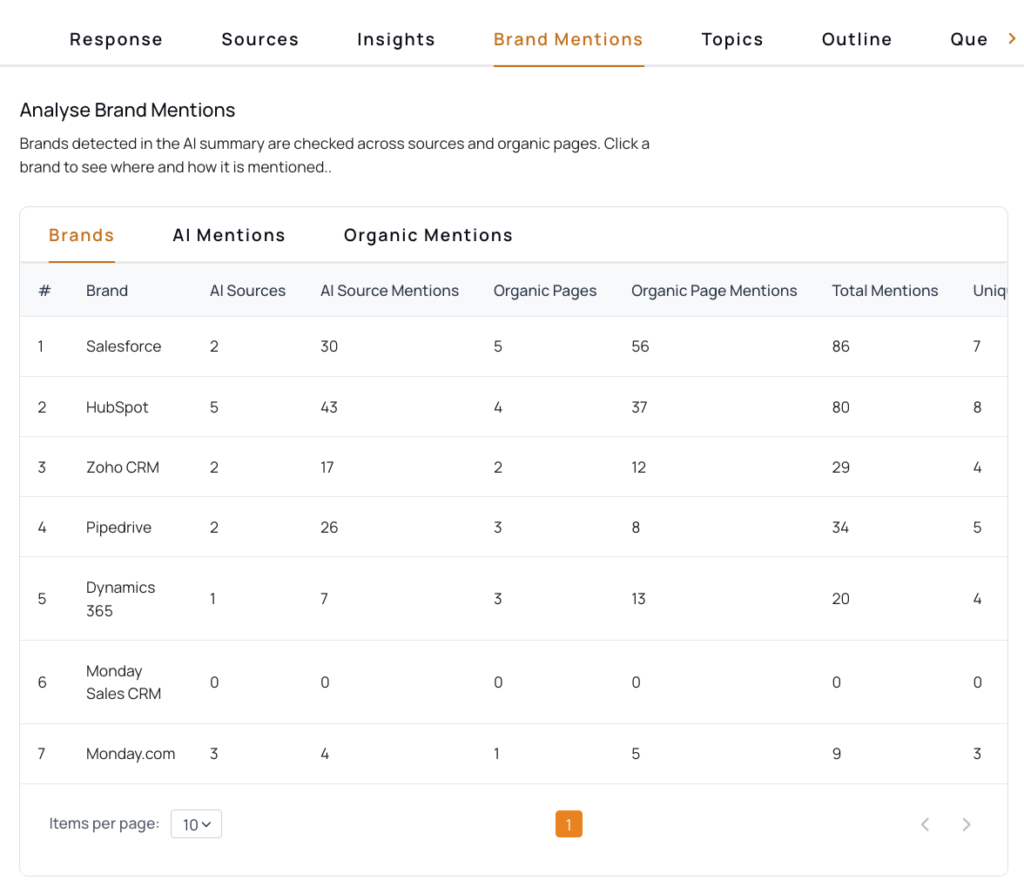
Task: Switch to the Insights tab
Action: click(x=396, y=40)
